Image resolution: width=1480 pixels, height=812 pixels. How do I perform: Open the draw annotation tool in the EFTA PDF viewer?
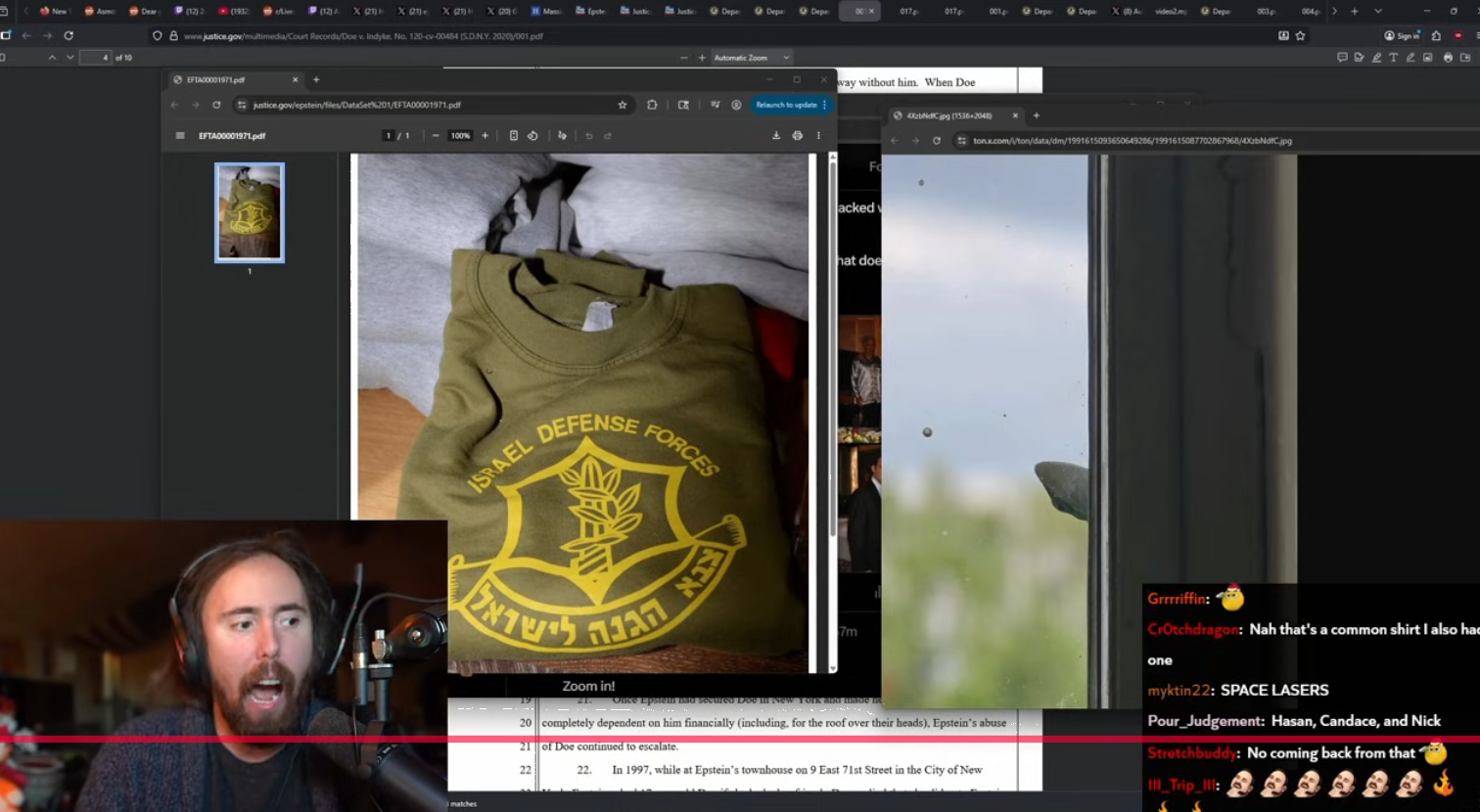pyautogui.click(x=562, y=136)
